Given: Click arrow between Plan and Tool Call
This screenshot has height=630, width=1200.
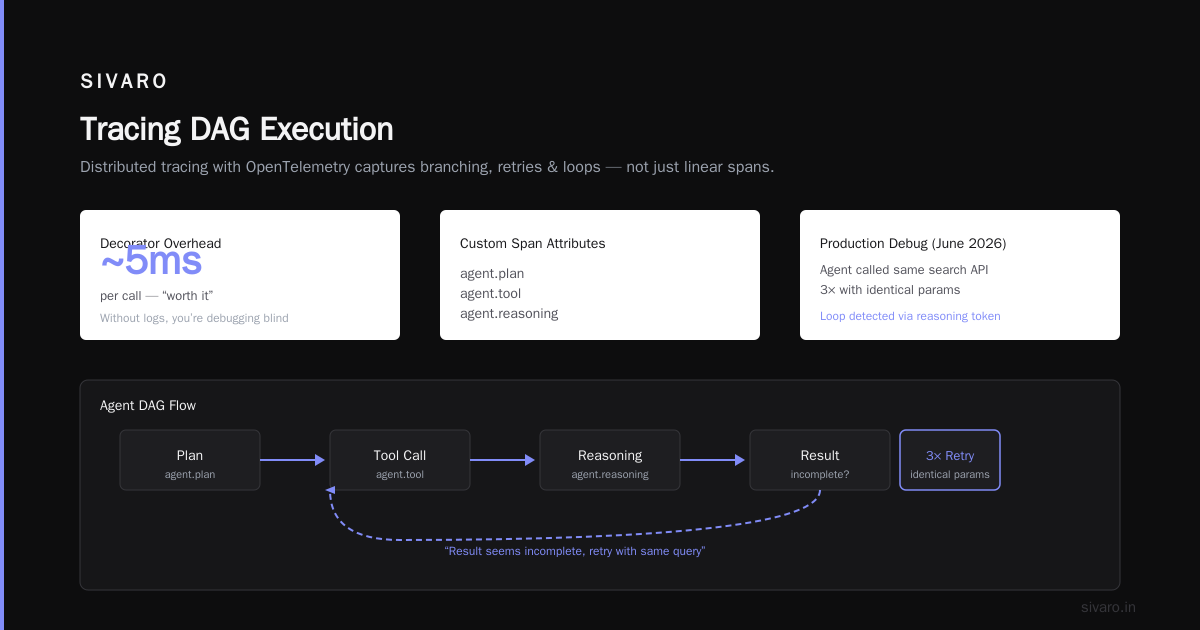Looking at the screenshot, I should [293, 460].
